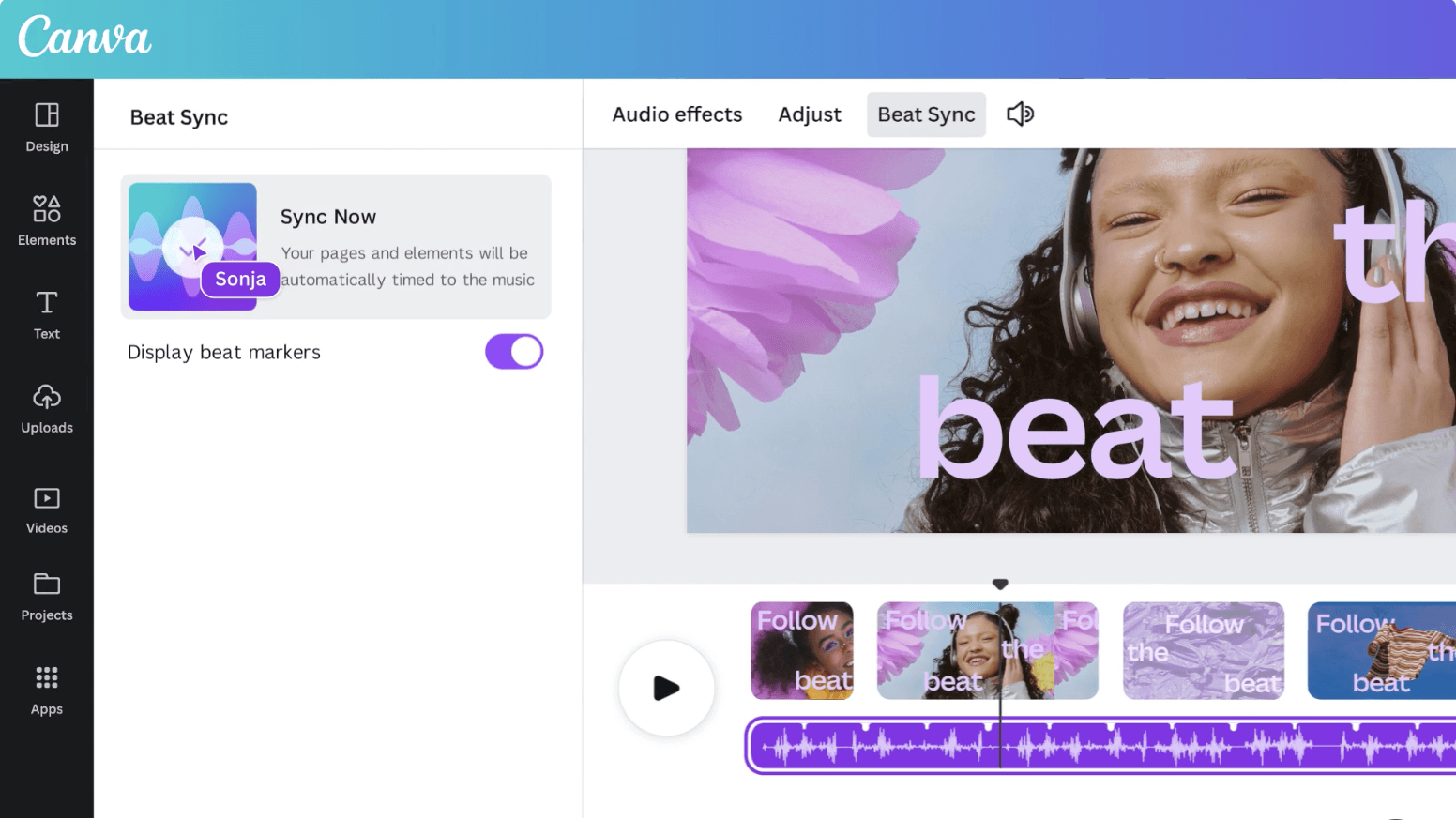This screenshot has width=1456, height=820.
Task: Open the Elements sidebar icon
Action: tap(47, 221)
